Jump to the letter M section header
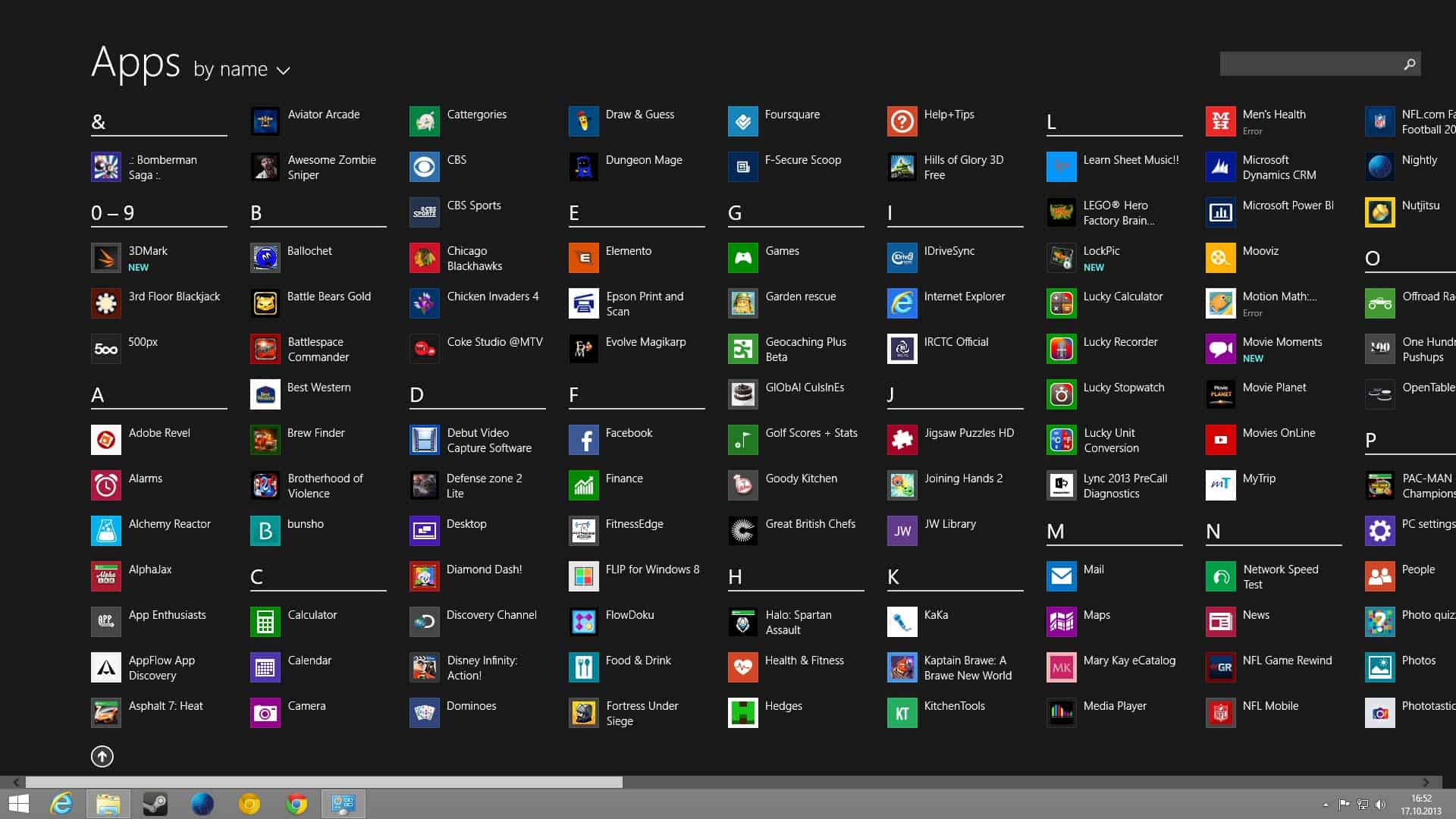 point(1055,532)
